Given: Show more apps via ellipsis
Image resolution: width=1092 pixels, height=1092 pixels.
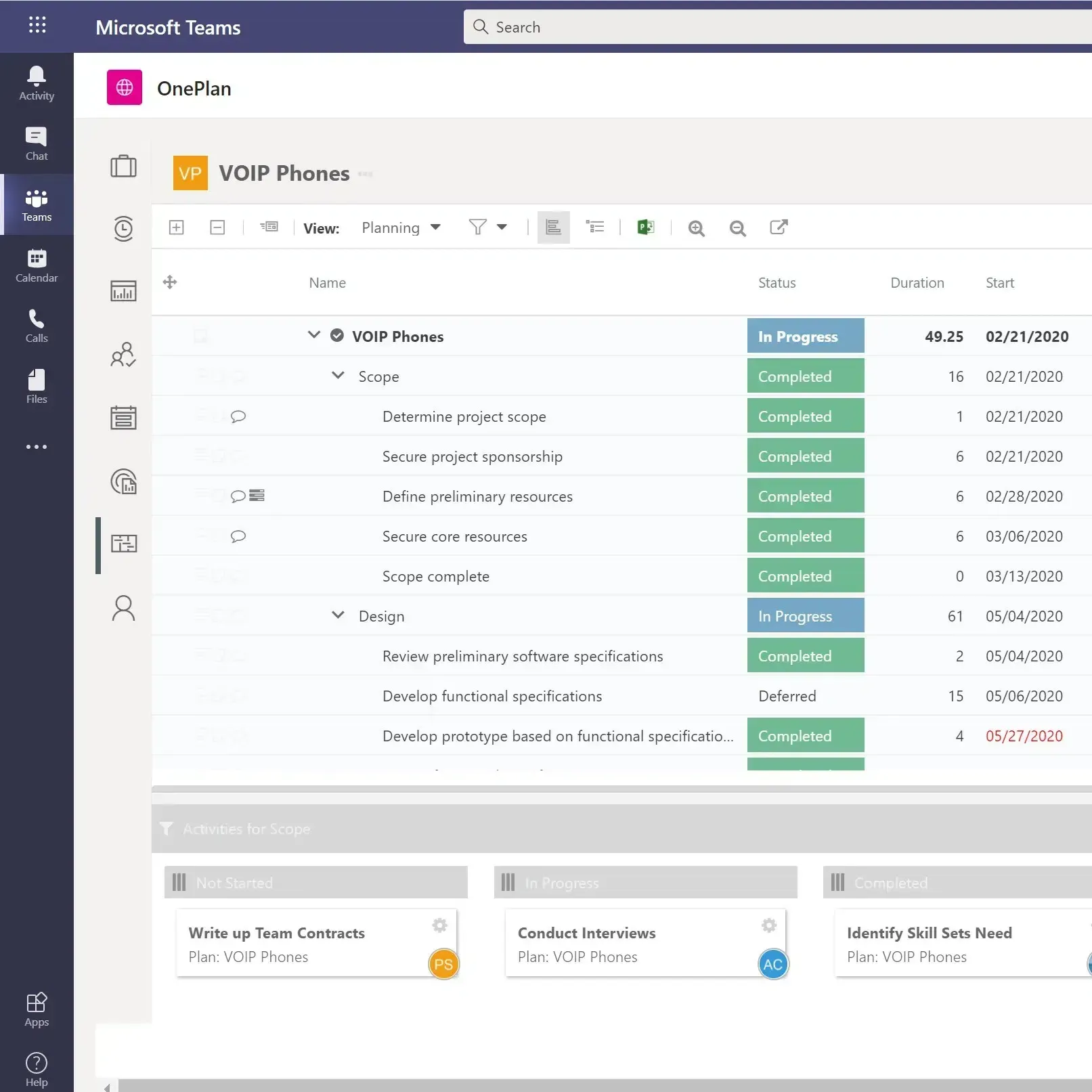Looking at the screenshot, I should click(x=37, y=447).
